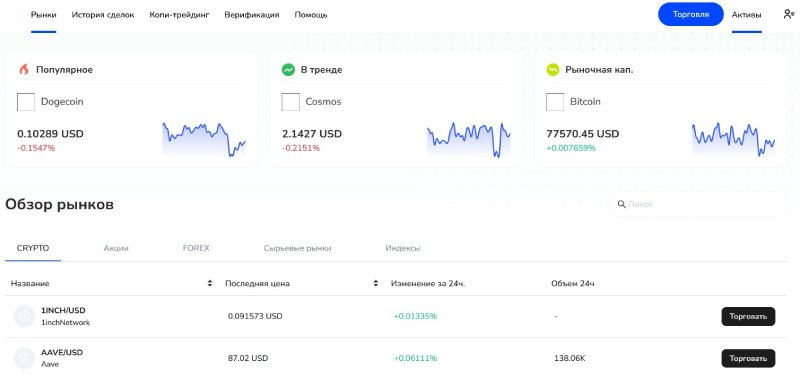
Task: Switch to the Сырьевые рынки tab
Action: point(297,248)
